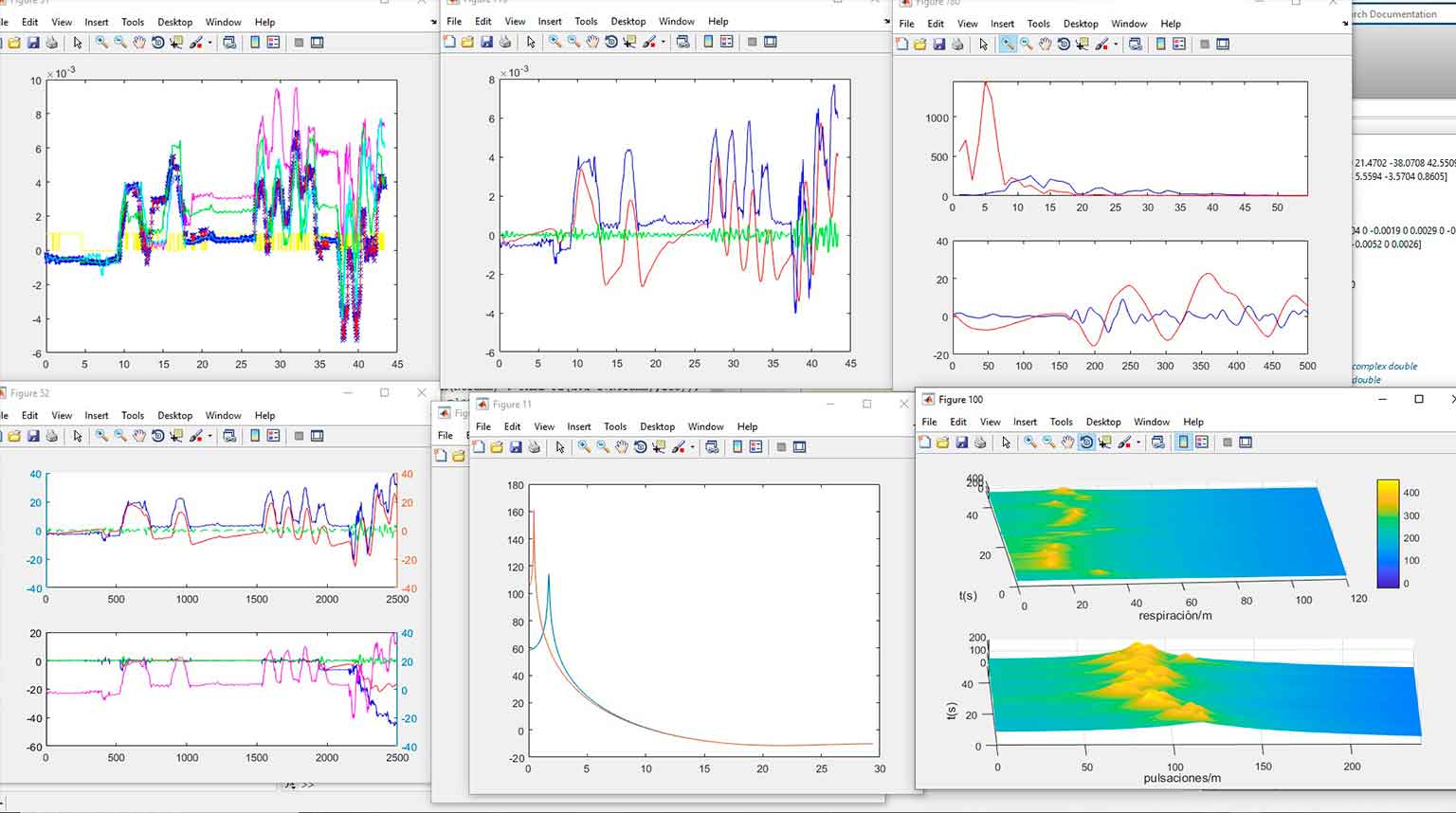Screen dimensions: 1456x813
Task: Open the Tools menu in Figure 100
Action: click(1061, 422)
